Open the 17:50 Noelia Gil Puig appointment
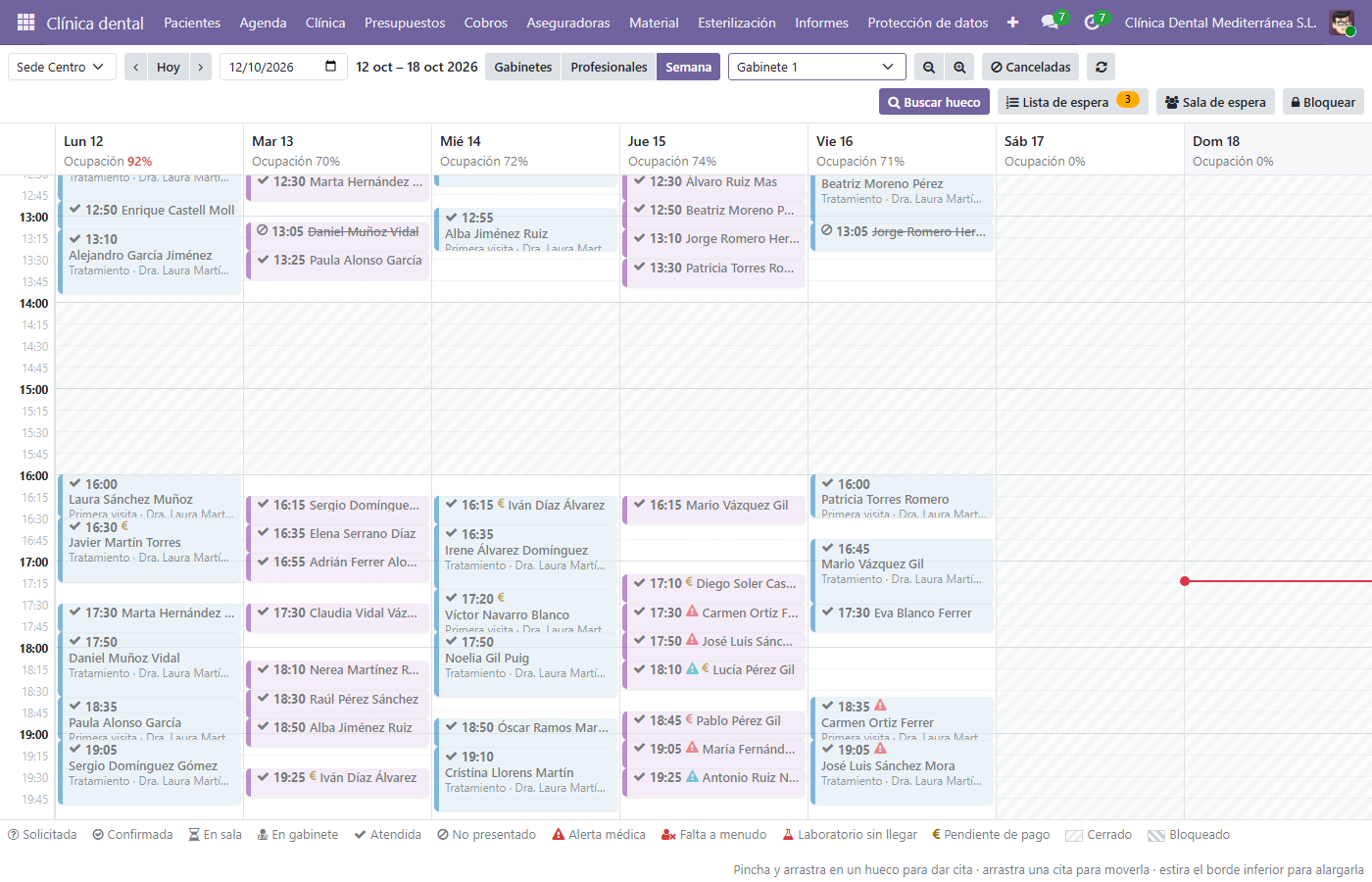1372x882 pixels. [526, 664]
